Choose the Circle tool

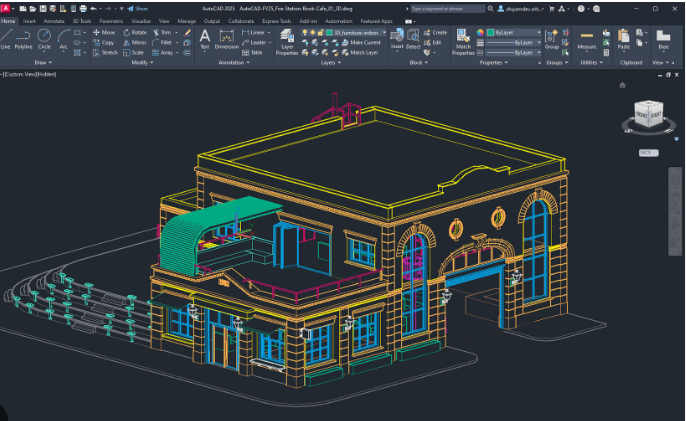click(44, 39)
